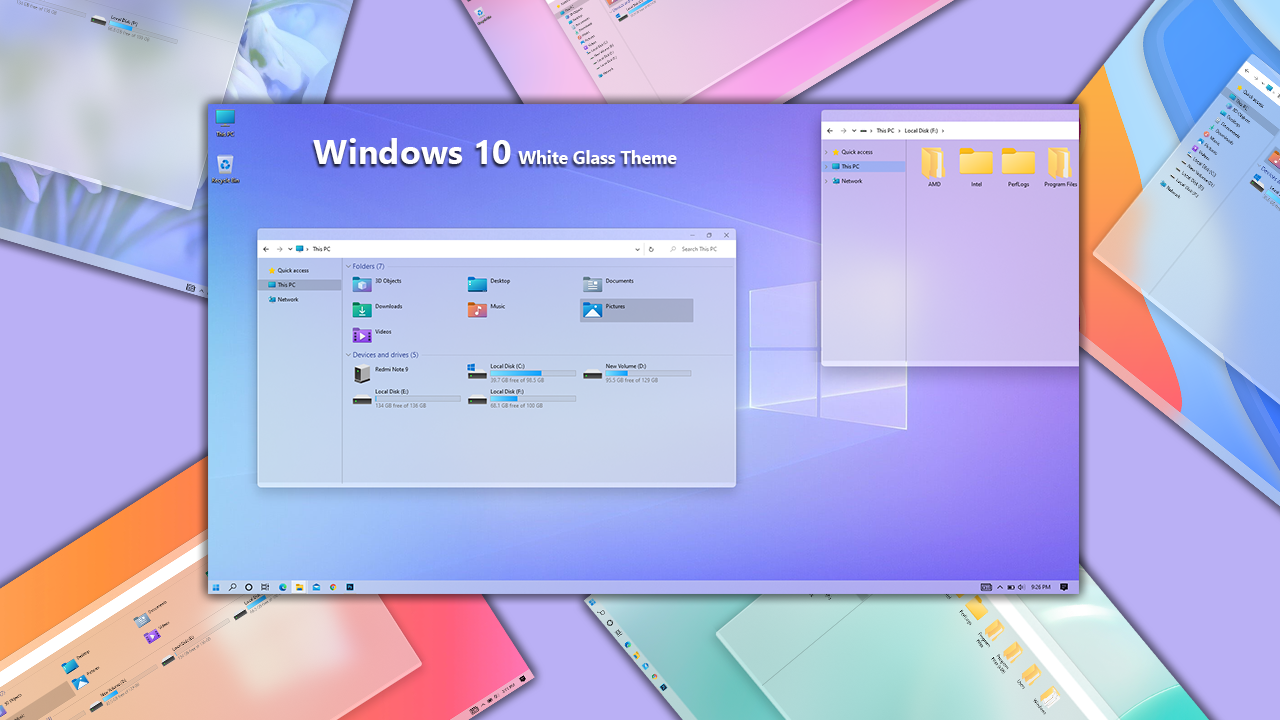
Task: Click This PC breadcrumb in Local Disk (F:) window
Action: coord(886,131)
